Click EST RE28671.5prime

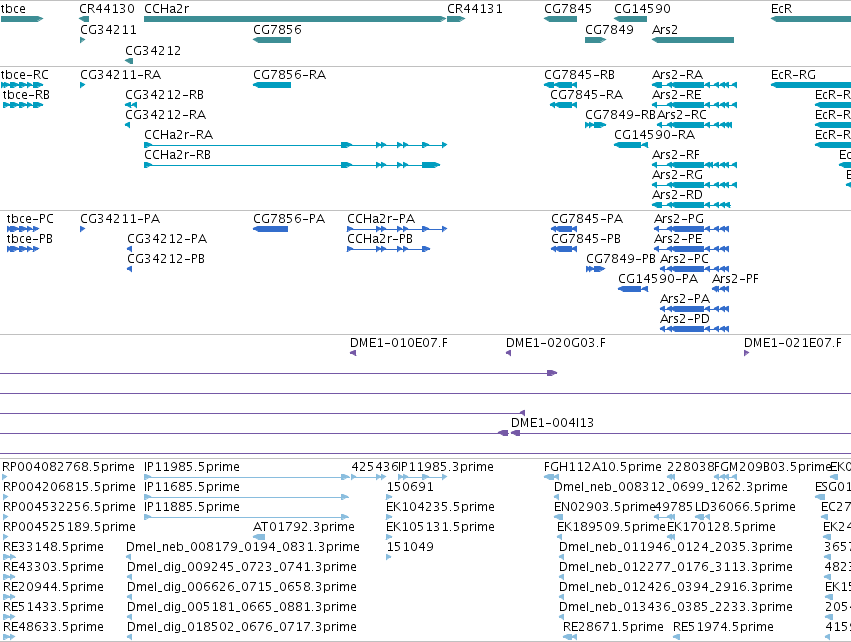(x=613, y=627)
